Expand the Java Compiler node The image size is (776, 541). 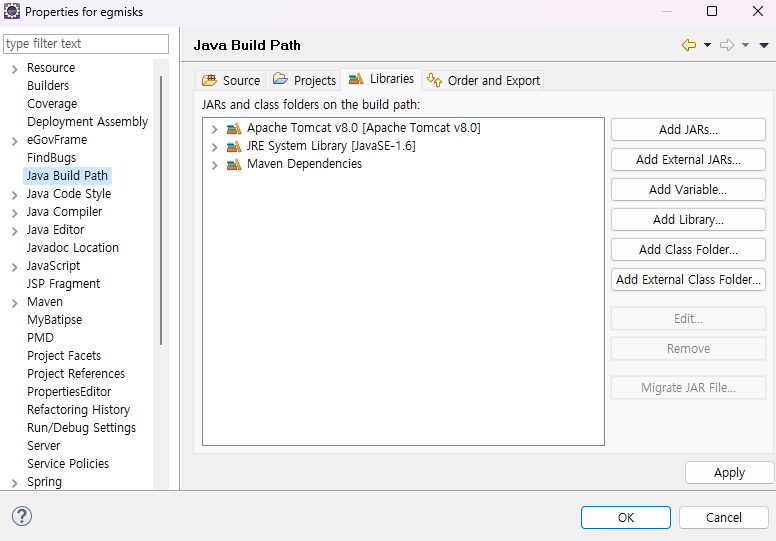pyautogui.click(x=14, y=213)
